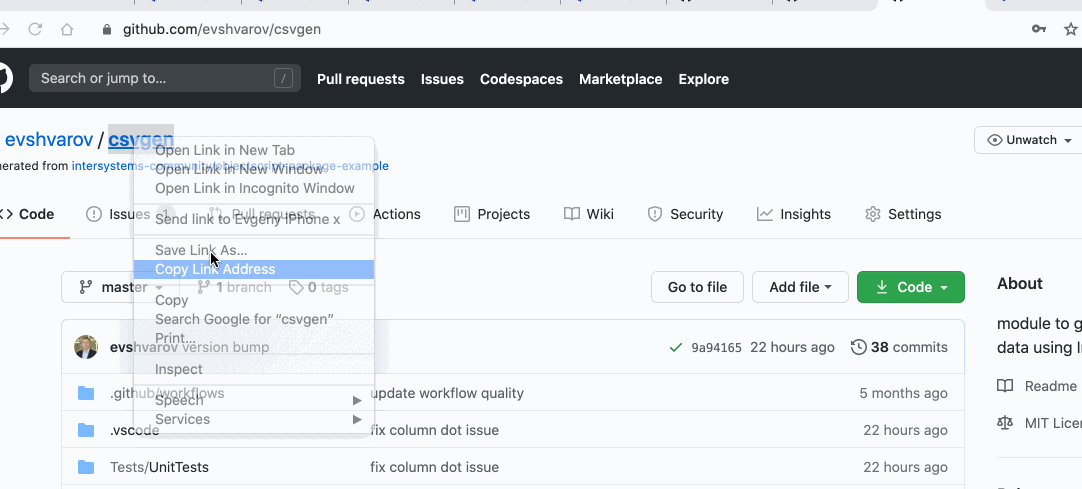
Task: Open the Insights tab
Action: [794, 214]
